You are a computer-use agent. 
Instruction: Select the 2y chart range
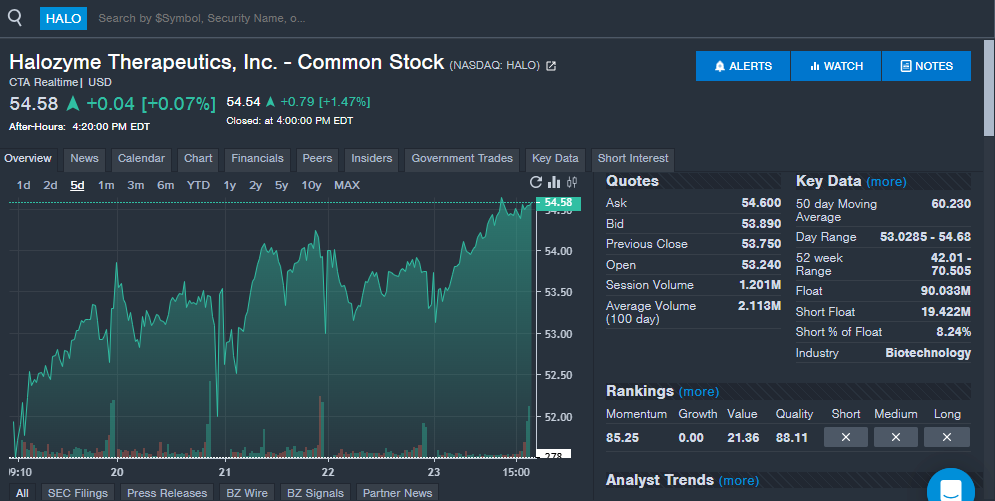coord(255,185)
